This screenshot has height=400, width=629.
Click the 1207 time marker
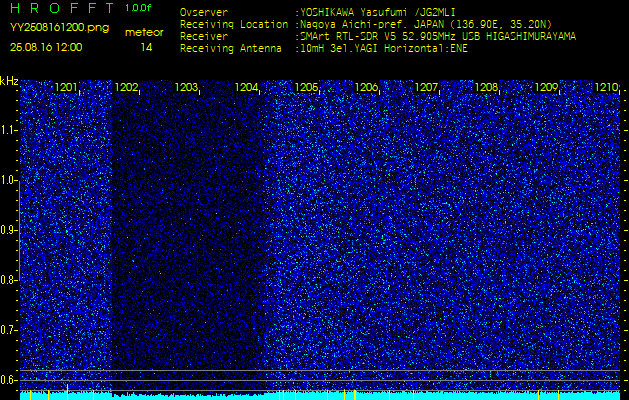426,87
